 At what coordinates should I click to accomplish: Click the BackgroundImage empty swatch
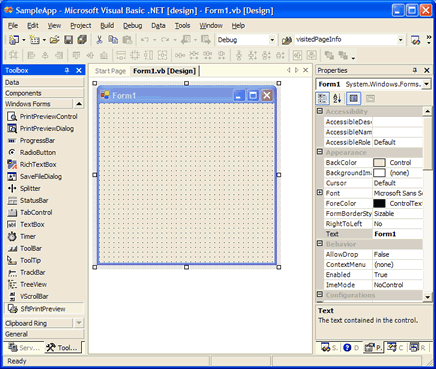click(x=379, y=173)
